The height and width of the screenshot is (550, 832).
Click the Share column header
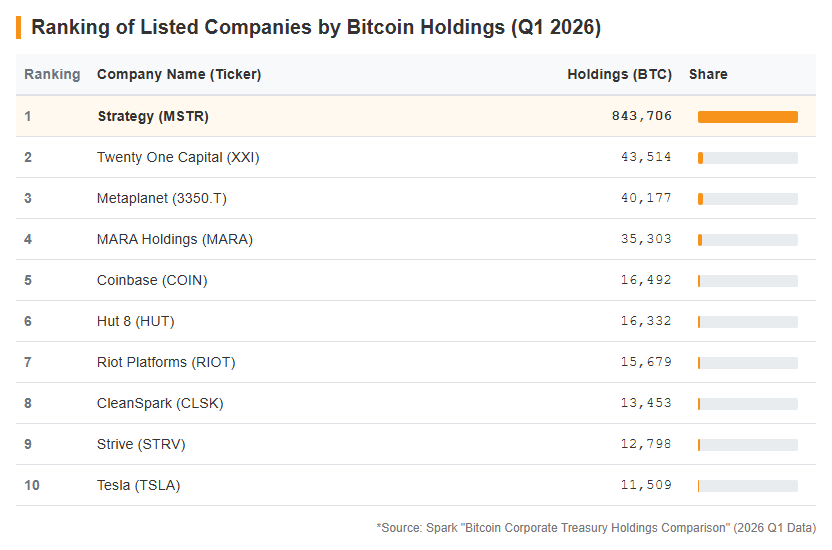[708, 74]
